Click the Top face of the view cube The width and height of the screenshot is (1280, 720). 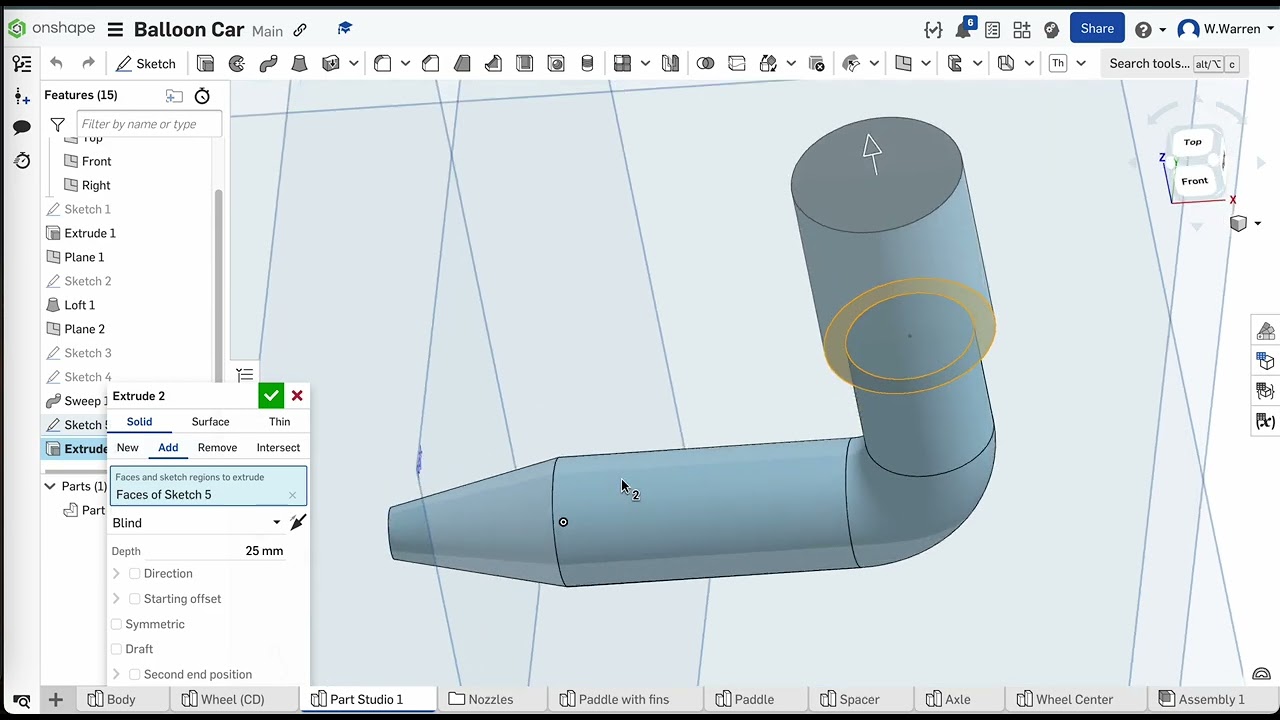(1193, 142)
